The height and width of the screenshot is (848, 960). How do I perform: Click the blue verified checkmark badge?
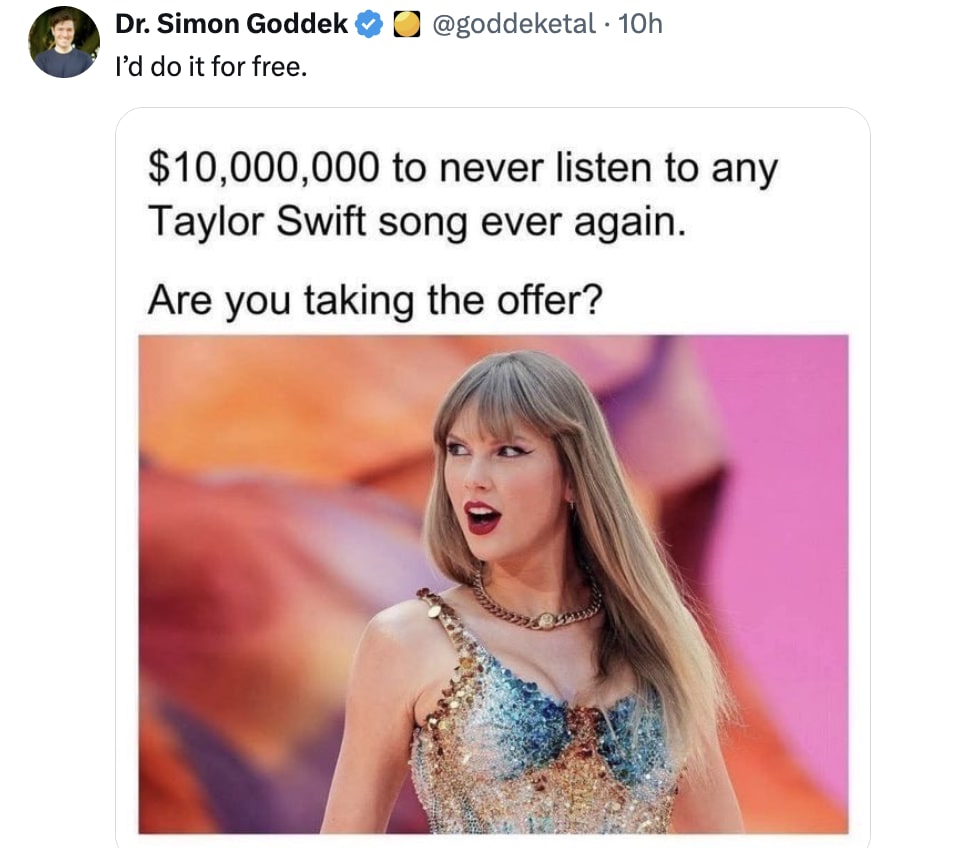[x=369, y=25]
